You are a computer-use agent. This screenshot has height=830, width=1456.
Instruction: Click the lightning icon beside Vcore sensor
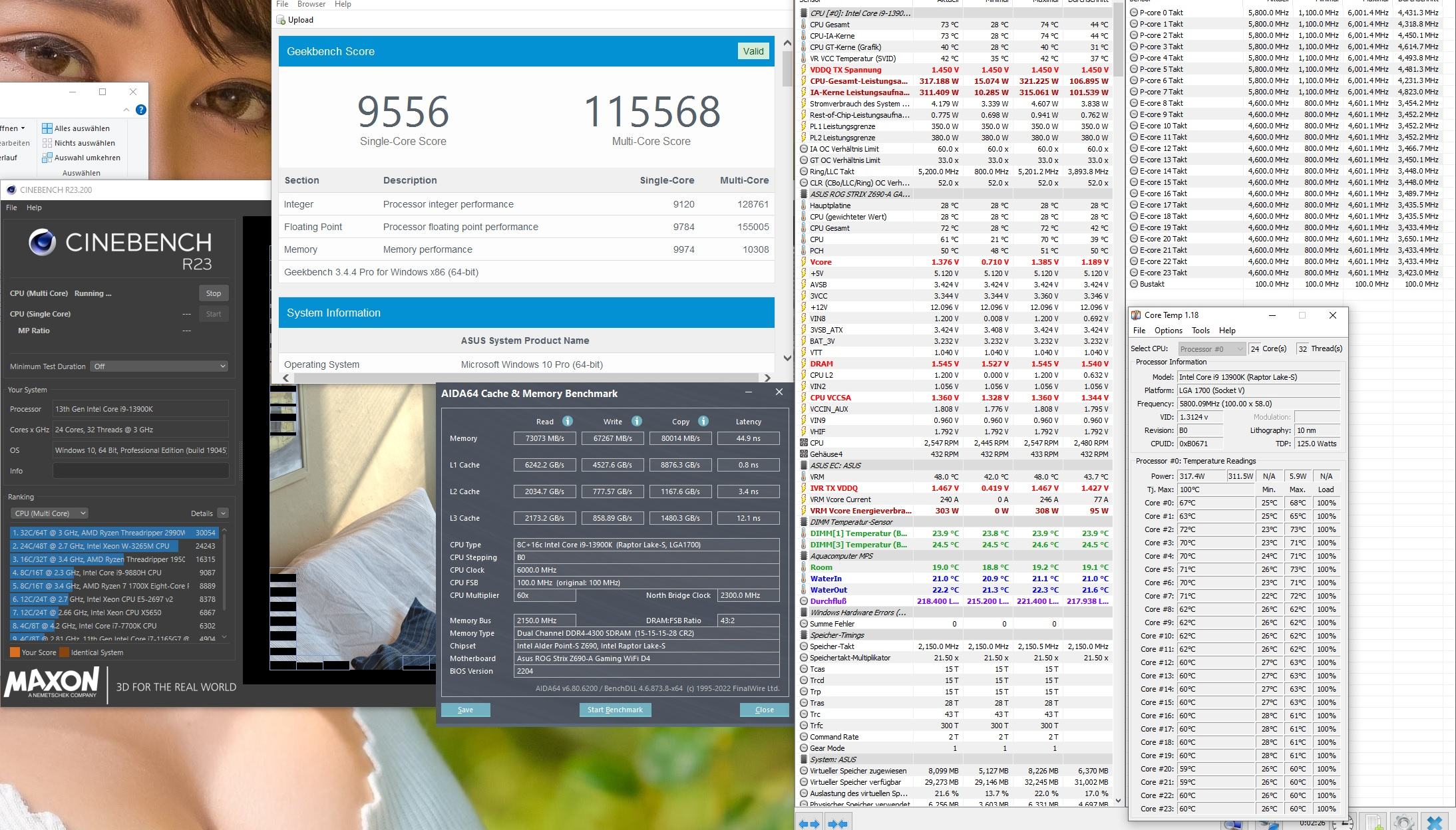804,262
